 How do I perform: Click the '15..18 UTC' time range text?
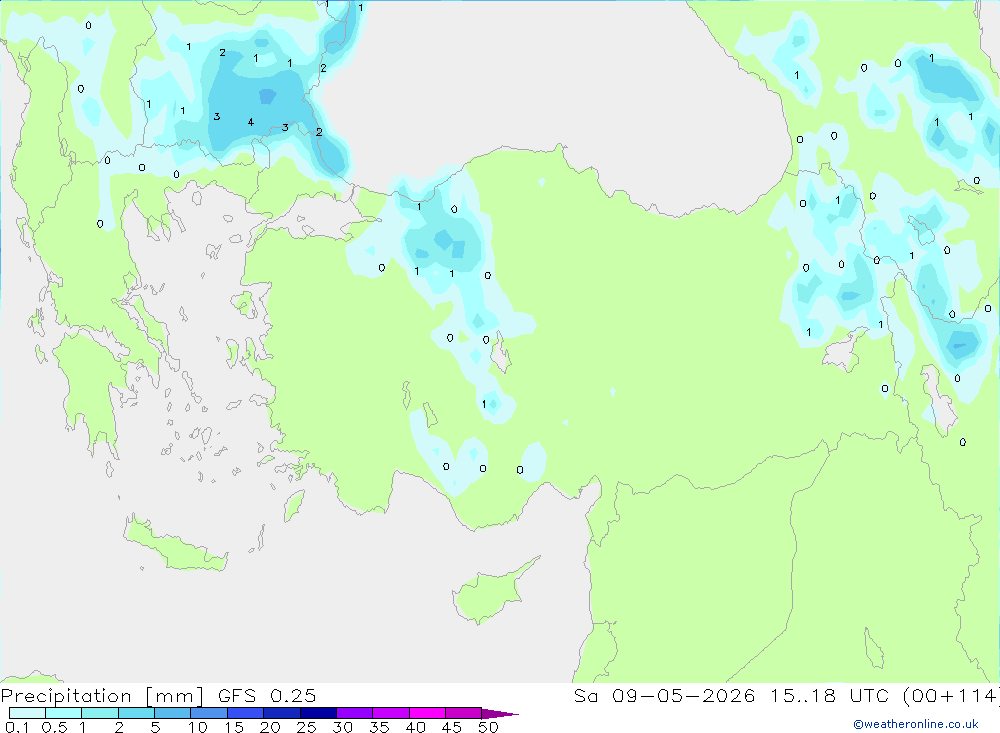[828, 696]
